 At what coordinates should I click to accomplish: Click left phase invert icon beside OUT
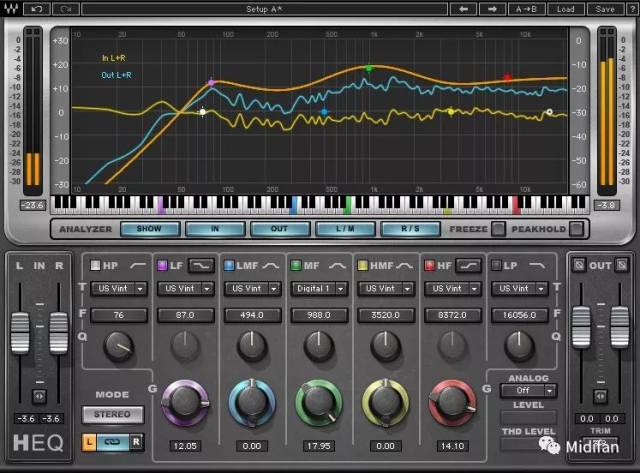point(579,265)
